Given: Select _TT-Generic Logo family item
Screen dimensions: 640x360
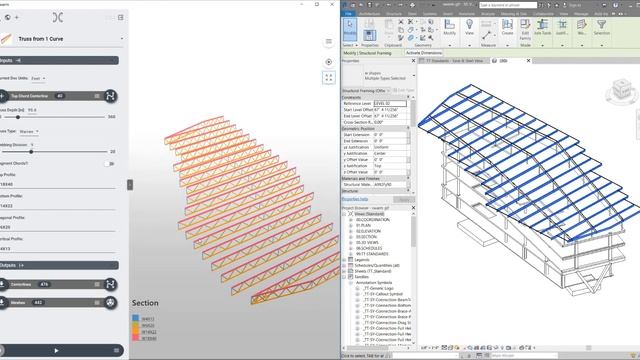Looking at the screenshot, I should point(377,288).
